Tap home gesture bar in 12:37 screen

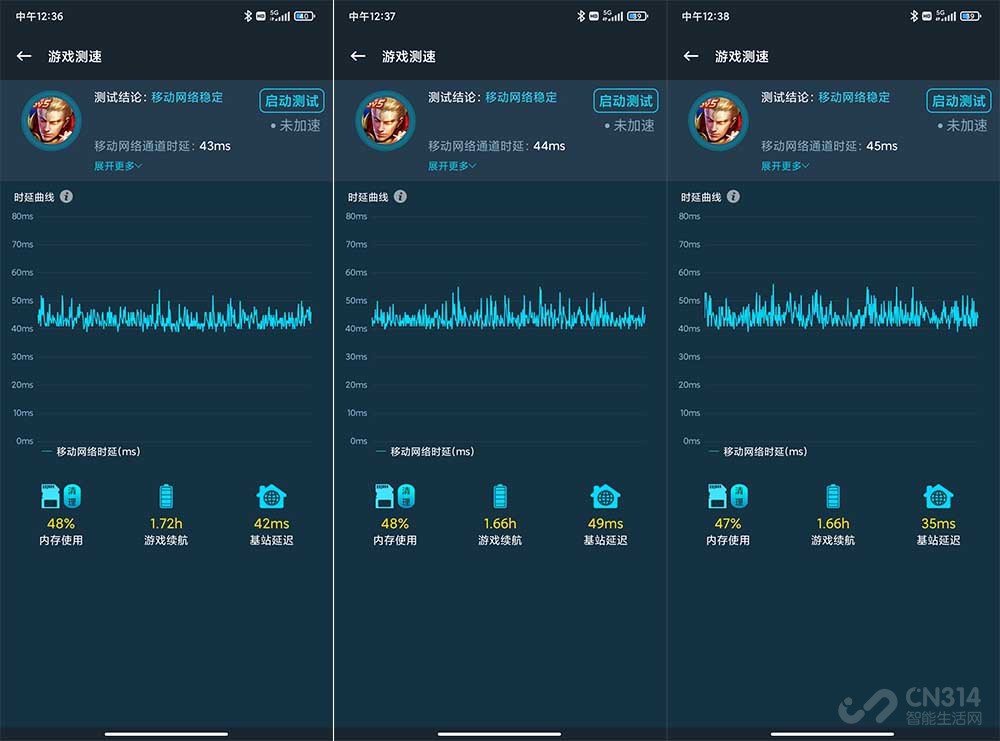tap(499, 734)
